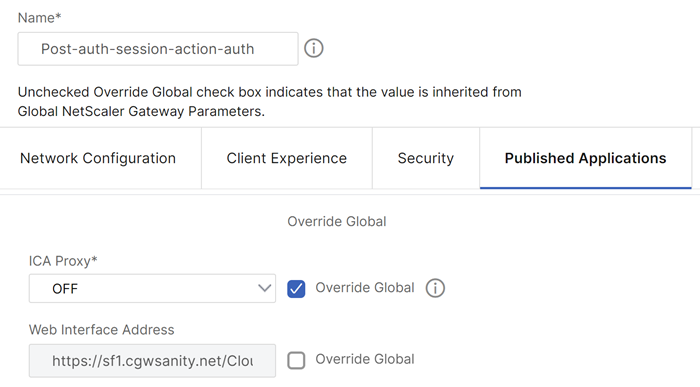Check Web Interface Address Override Global checkbox
Viewport: 700px width, 387px height.
pyautogui.click(x=296, y=360)
